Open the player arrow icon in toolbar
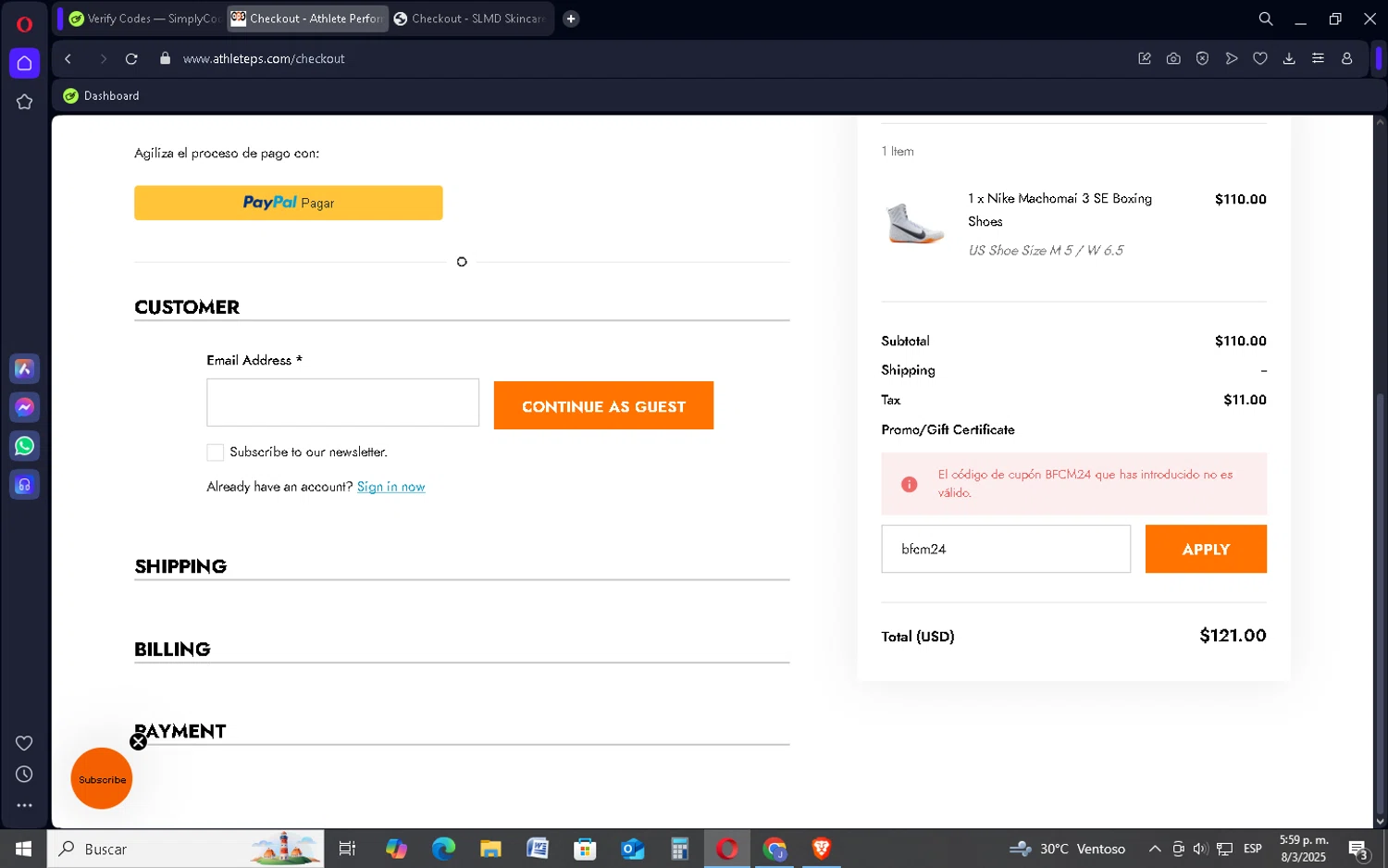This screenshot has height=868, width=1388. [x=1232, y=58]
